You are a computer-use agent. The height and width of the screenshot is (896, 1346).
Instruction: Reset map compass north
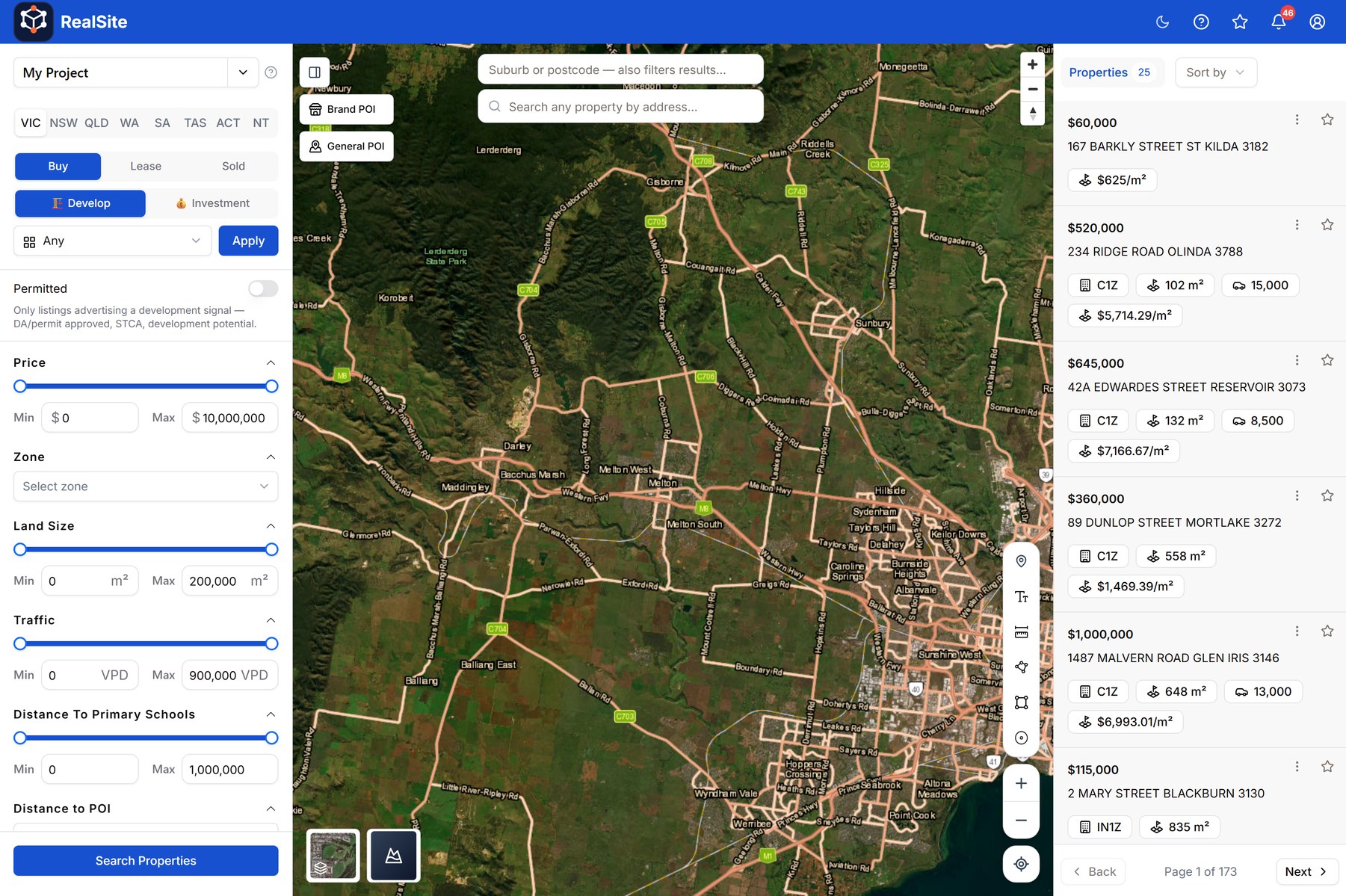click(x=1032, y=113)
